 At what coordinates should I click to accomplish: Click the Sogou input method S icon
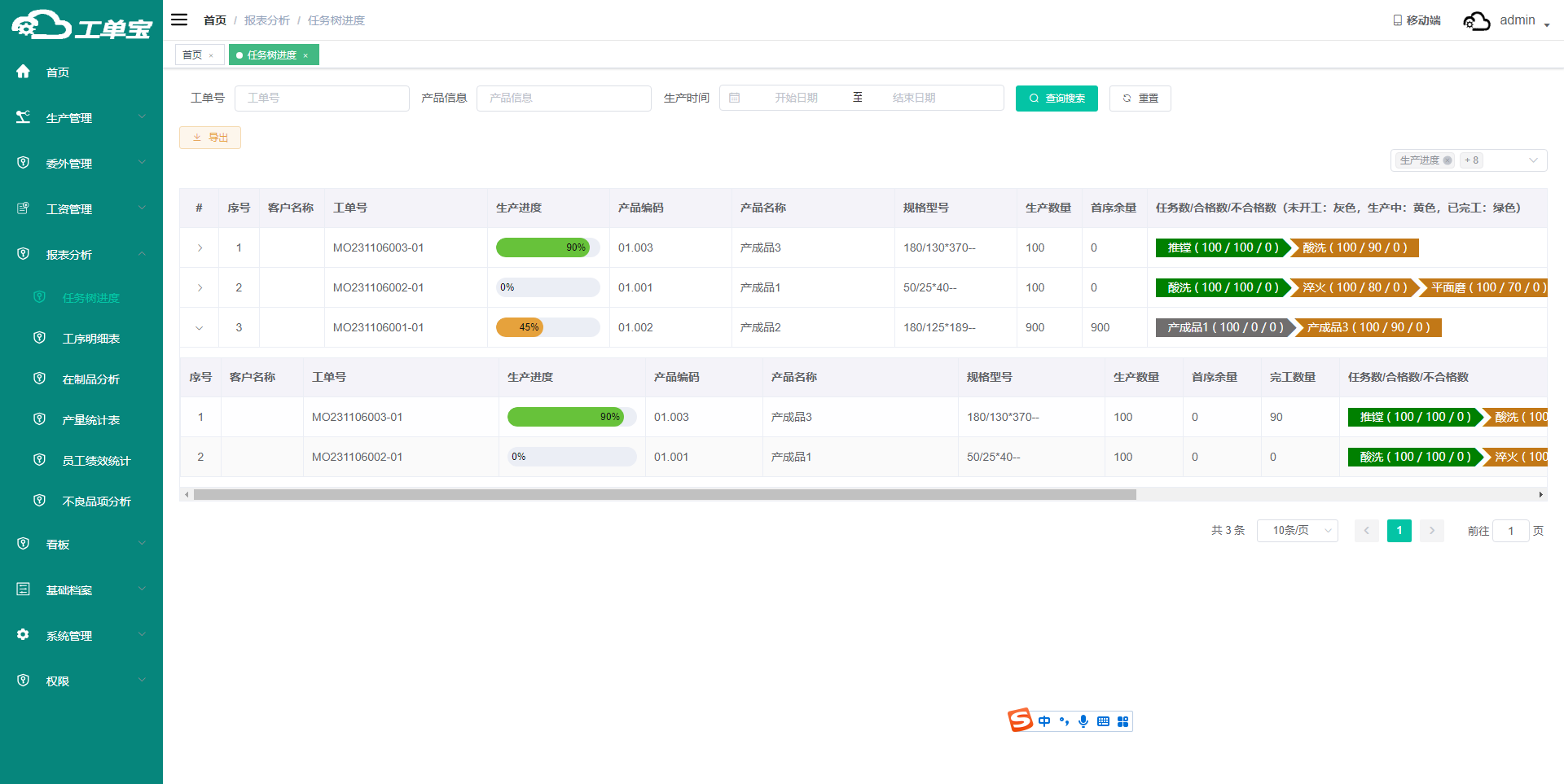coord(1020,720)
